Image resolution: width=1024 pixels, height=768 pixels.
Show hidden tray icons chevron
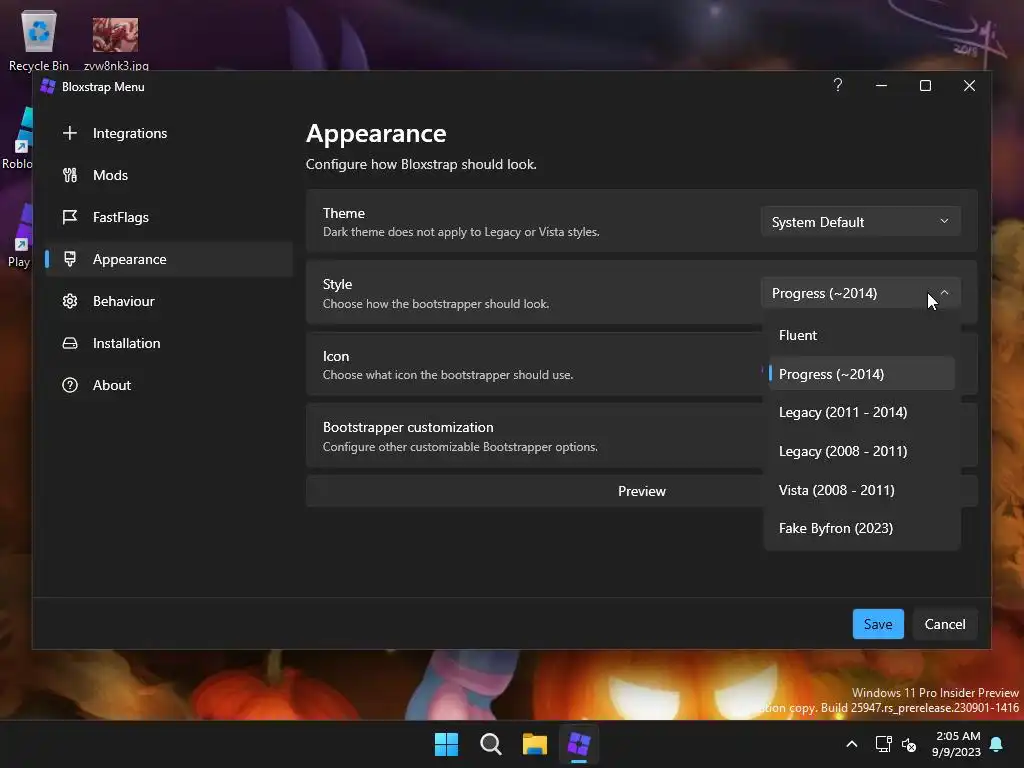852,744
